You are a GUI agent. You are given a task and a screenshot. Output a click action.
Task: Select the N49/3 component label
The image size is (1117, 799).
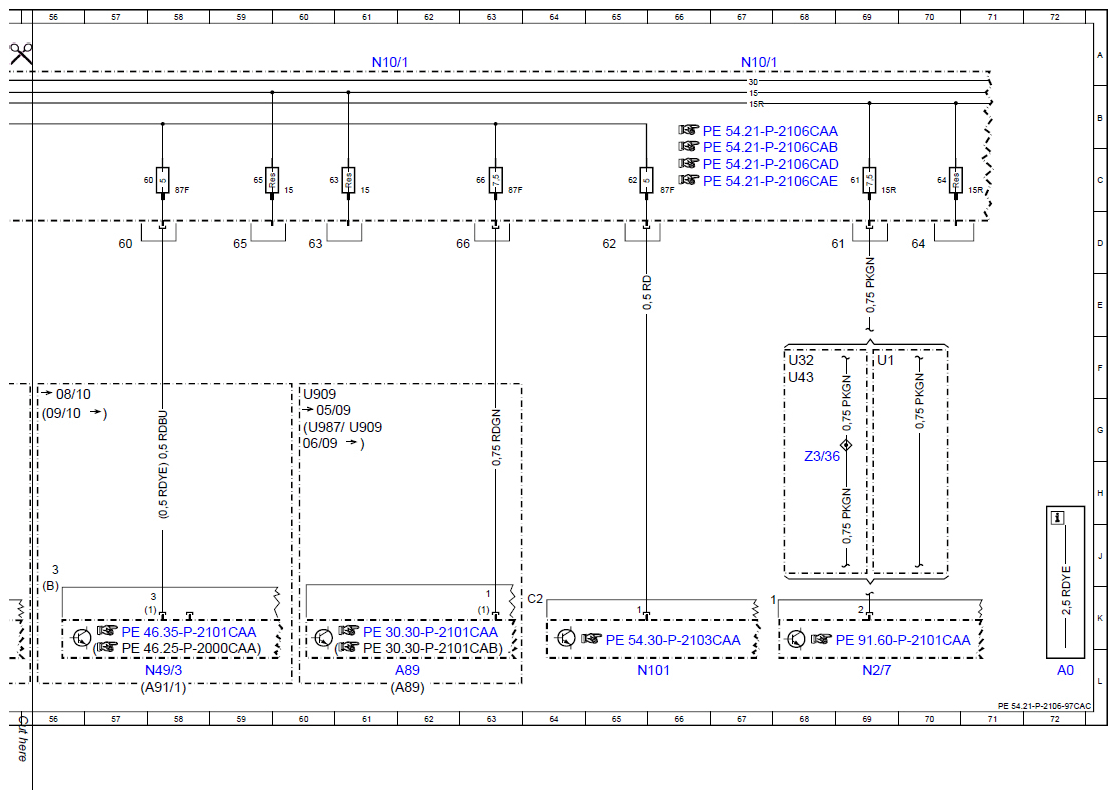coord(163,670)
